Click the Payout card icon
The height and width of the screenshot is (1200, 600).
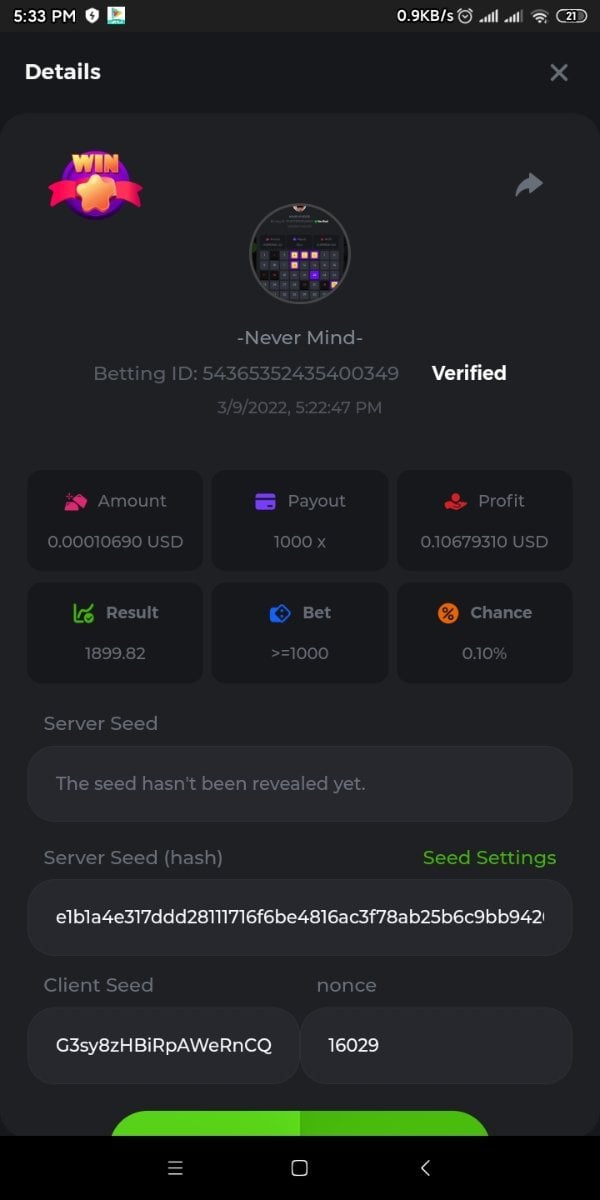coord(265,501)
